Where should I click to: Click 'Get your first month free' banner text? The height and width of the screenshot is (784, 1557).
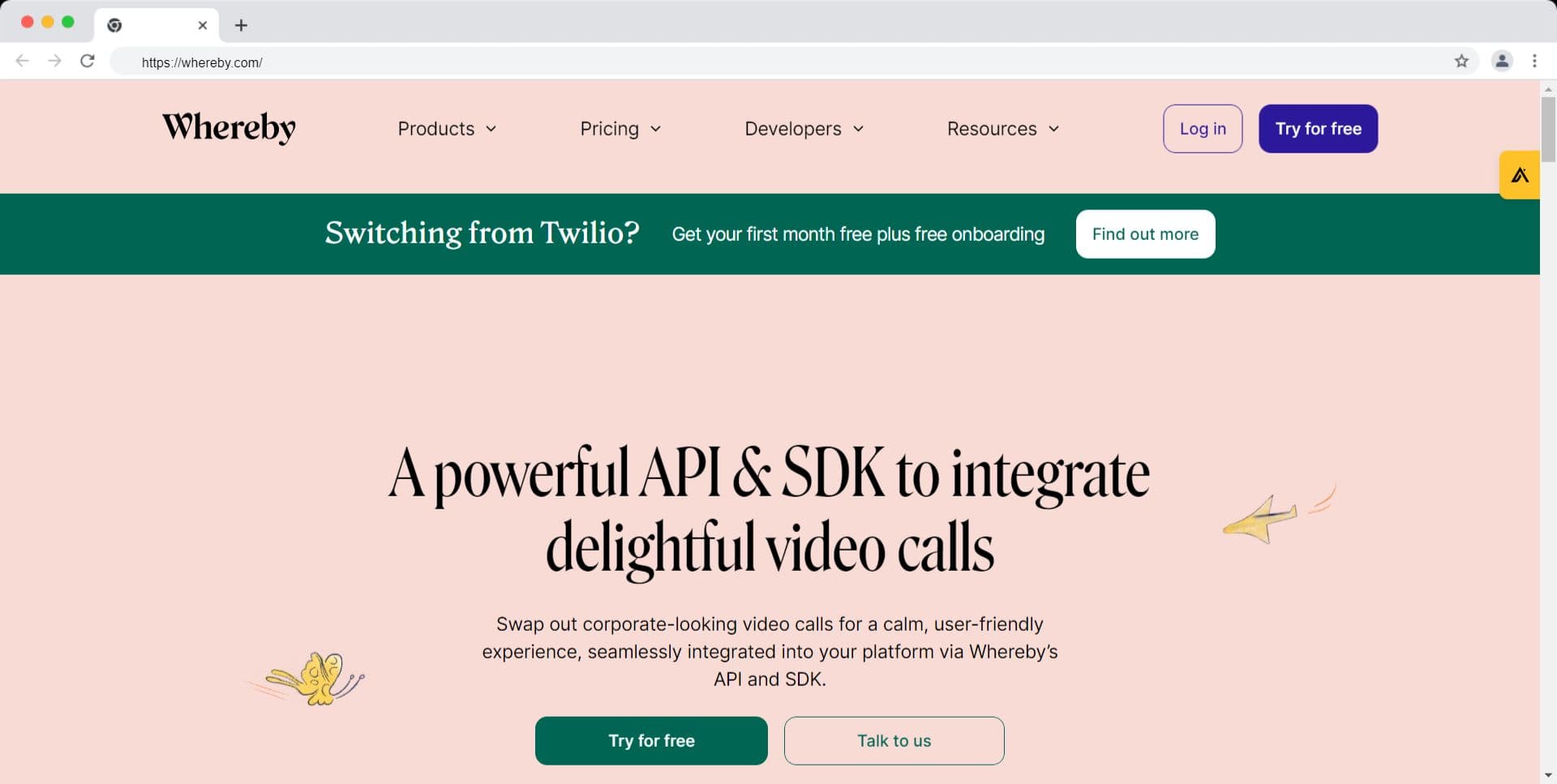click(x=858, y=234)
